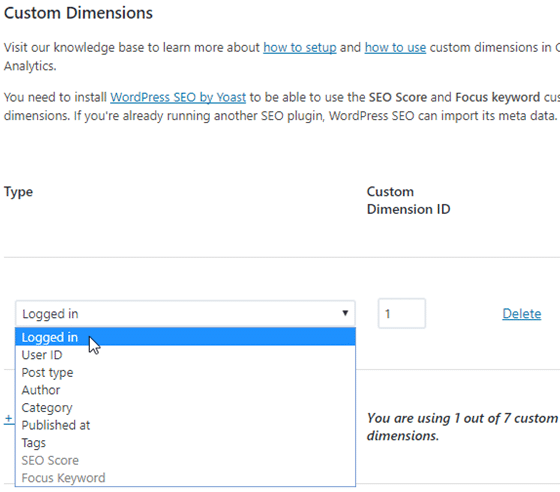The height and width of the screenshot is (492, 560).
Task: Follow the WordPress SEO by Yoast link
Action: (178, 97)
